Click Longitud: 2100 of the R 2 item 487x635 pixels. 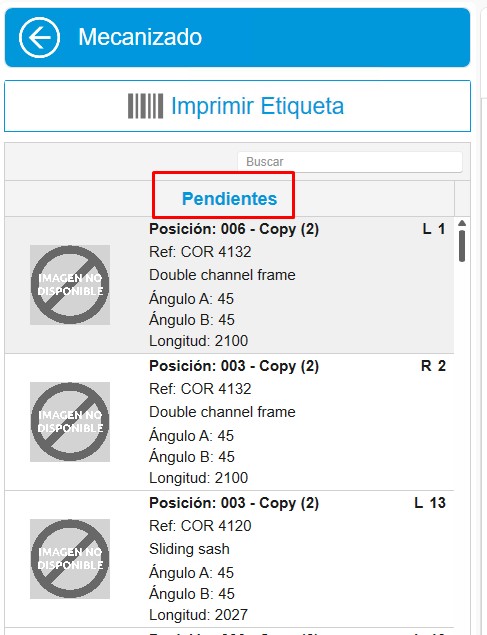pyautogui.click(x=198, y=478)
